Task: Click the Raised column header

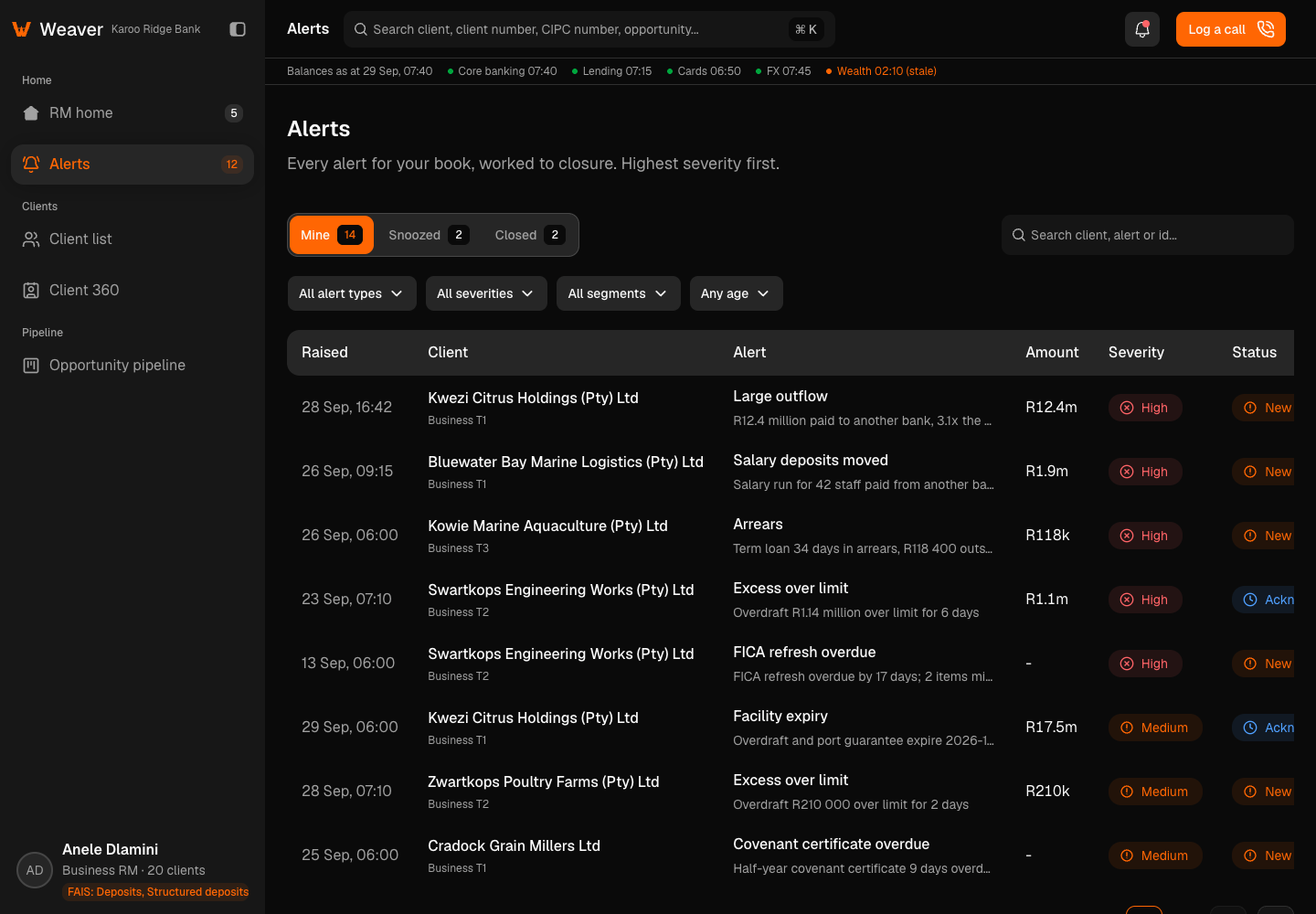Action: (324, 353)
